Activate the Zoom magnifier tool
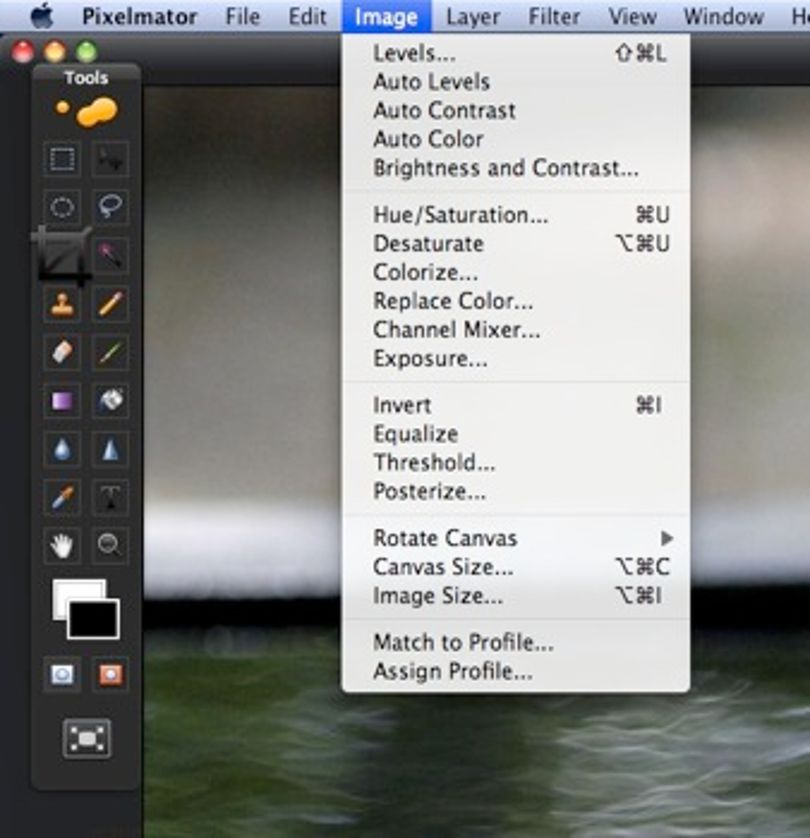The image size is (810, 838). pyautogui.click(x=110, y=545)
